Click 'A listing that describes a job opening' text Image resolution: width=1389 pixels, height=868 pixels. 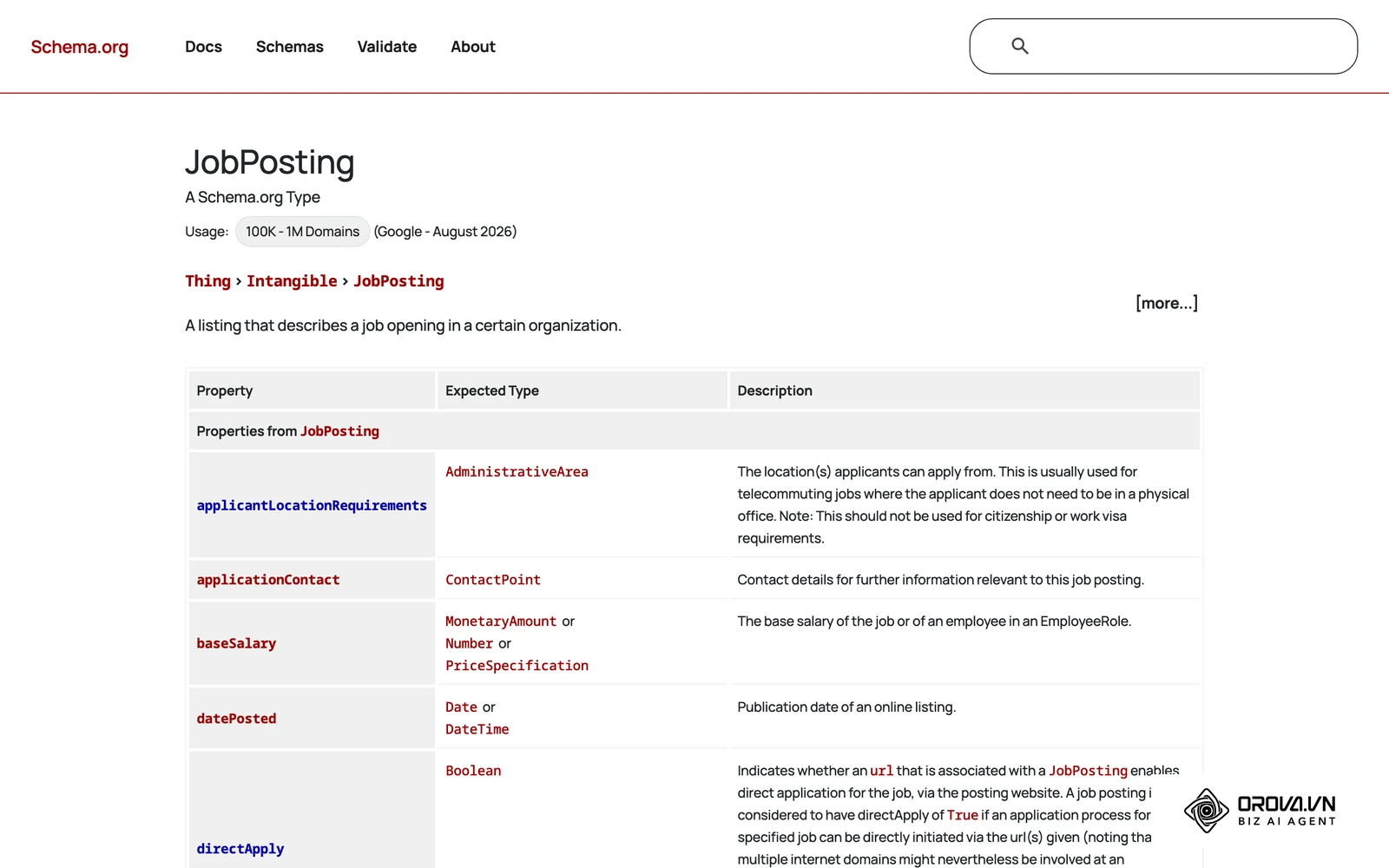(x=403, y=325)
